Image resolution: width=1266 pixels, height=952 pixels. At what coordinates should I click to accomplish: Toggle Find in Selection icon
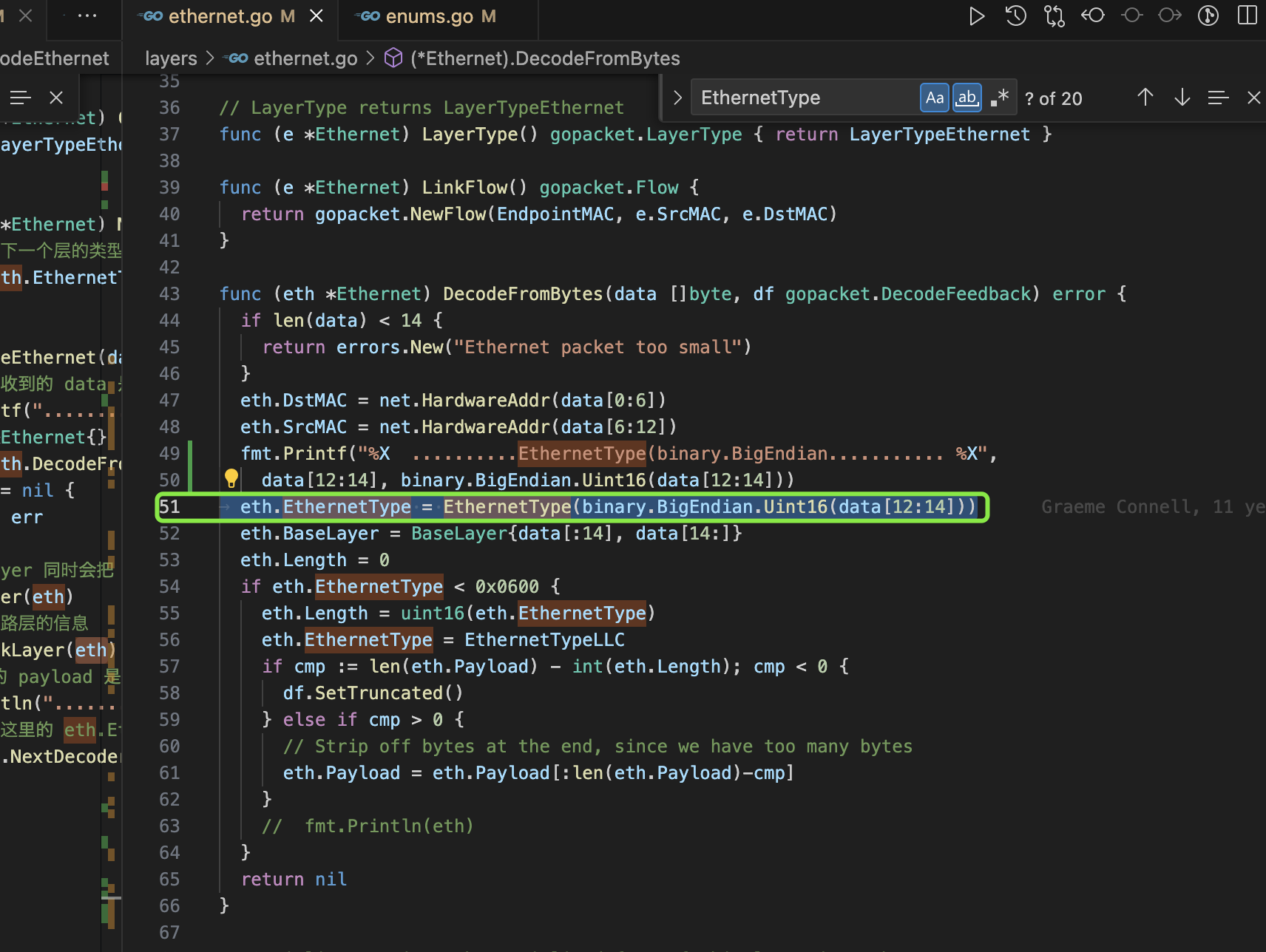pyautogui.click(x=1218, y=98)
